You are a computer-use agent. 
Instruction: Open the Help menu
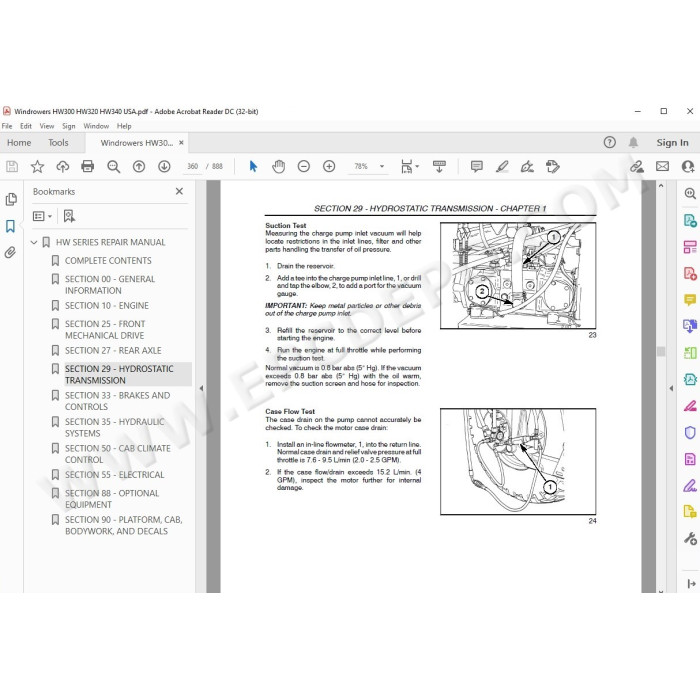(124, 126)
